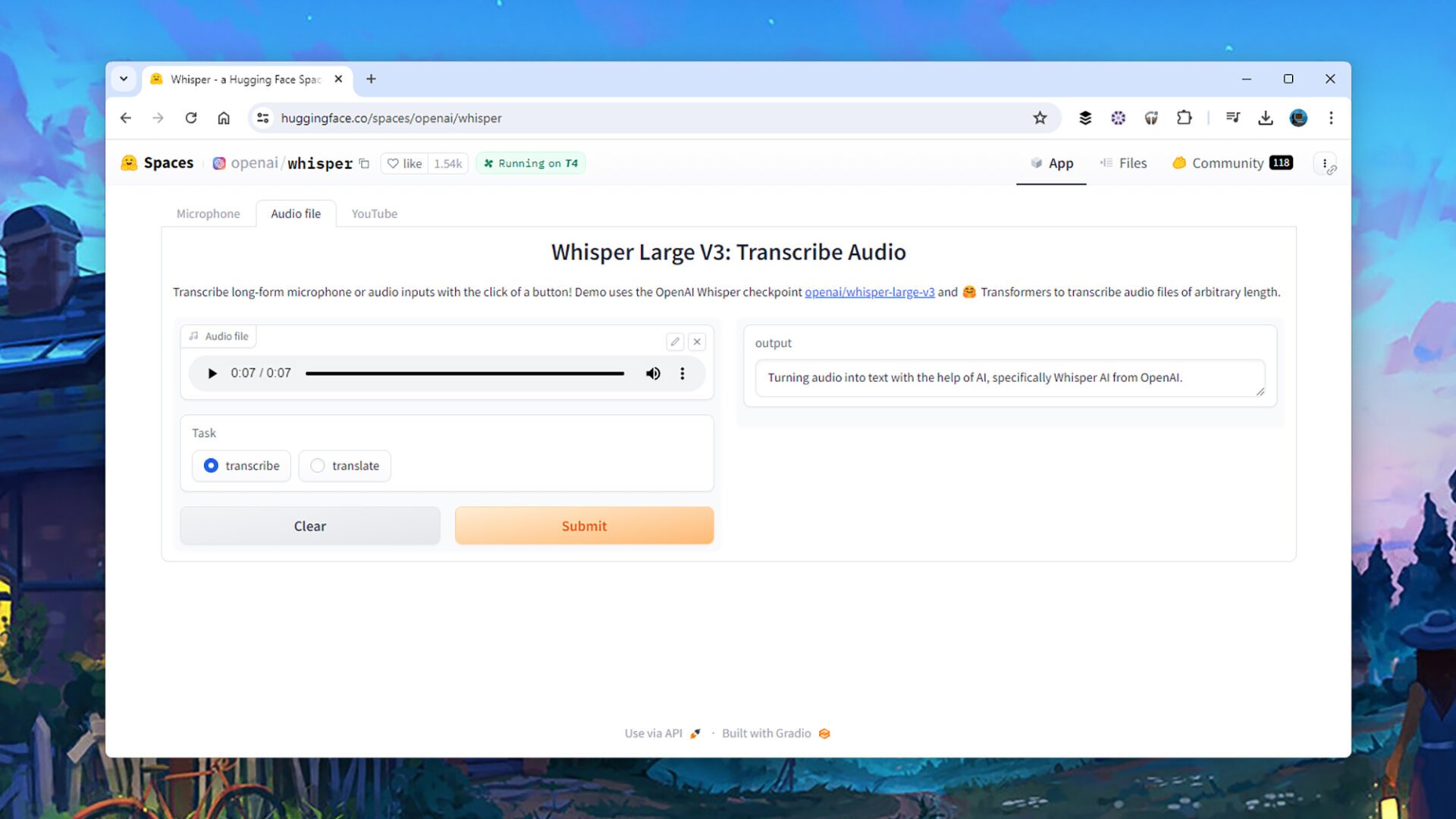Select the translate radio button
Viewport: 1456px width, 819px height.
coord(319,465)
